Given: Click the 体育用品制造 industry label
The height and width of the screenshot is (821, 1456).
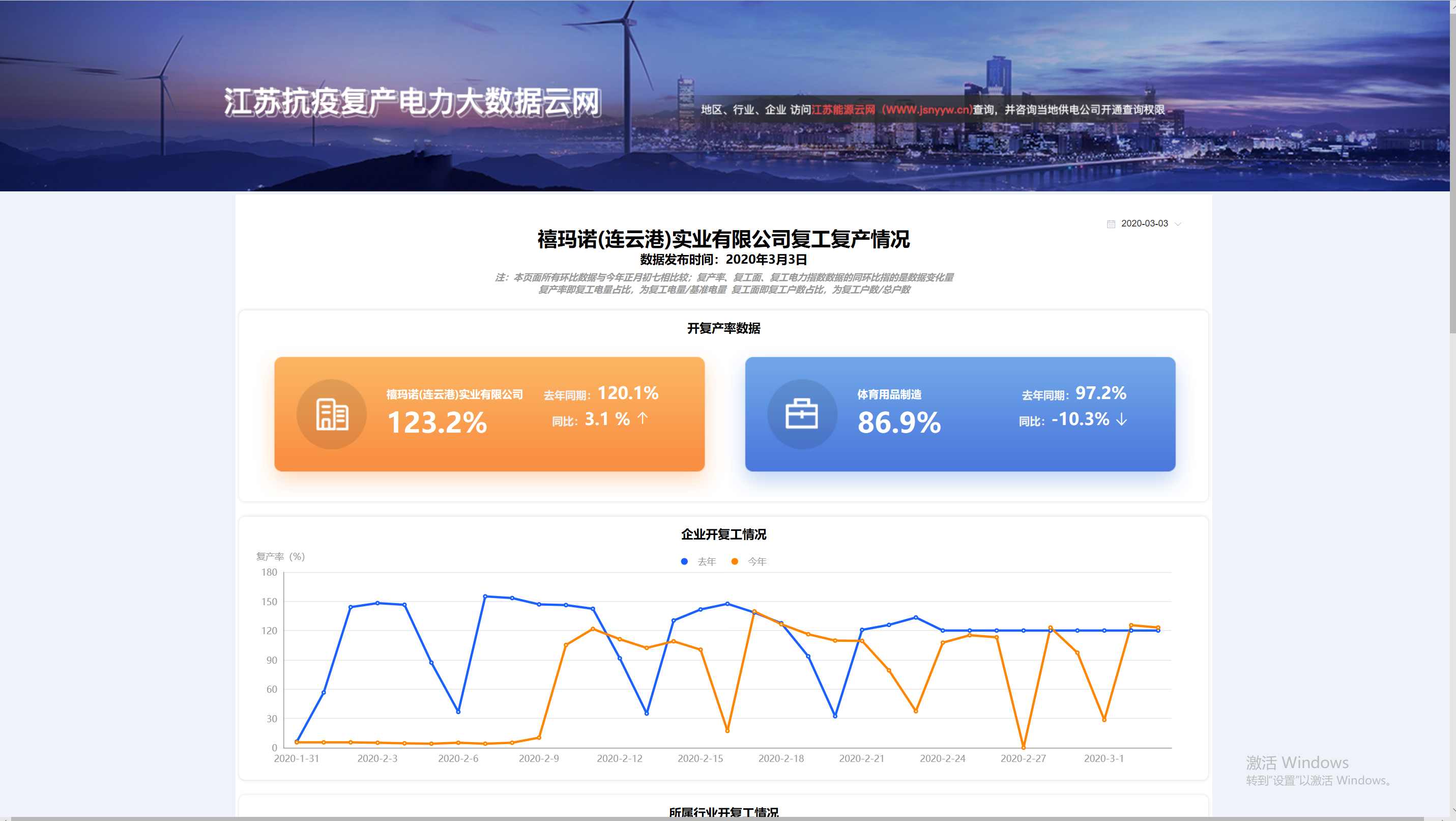Looking at the screenshot, I should (890, 394).
